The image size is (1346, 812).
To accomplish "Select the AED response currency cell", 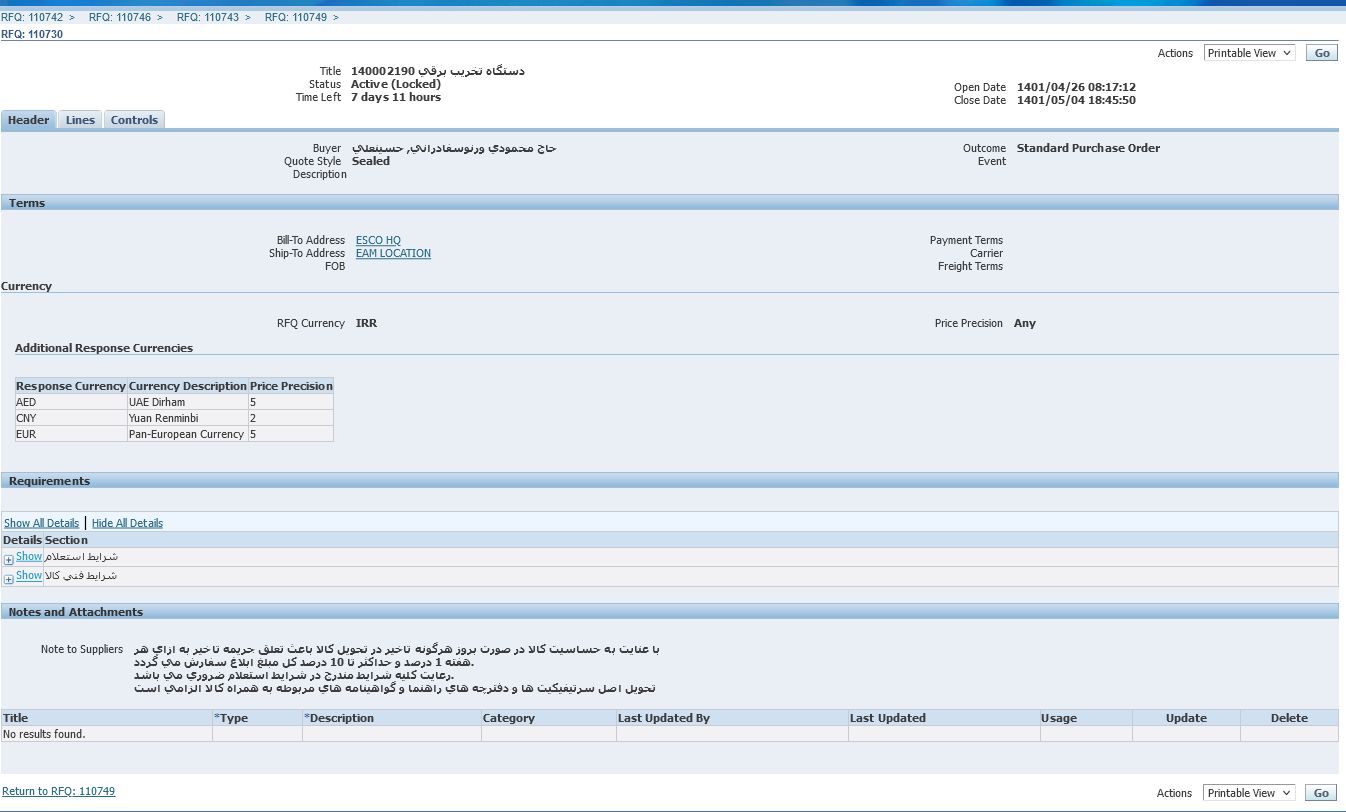I will click(71, 402).
